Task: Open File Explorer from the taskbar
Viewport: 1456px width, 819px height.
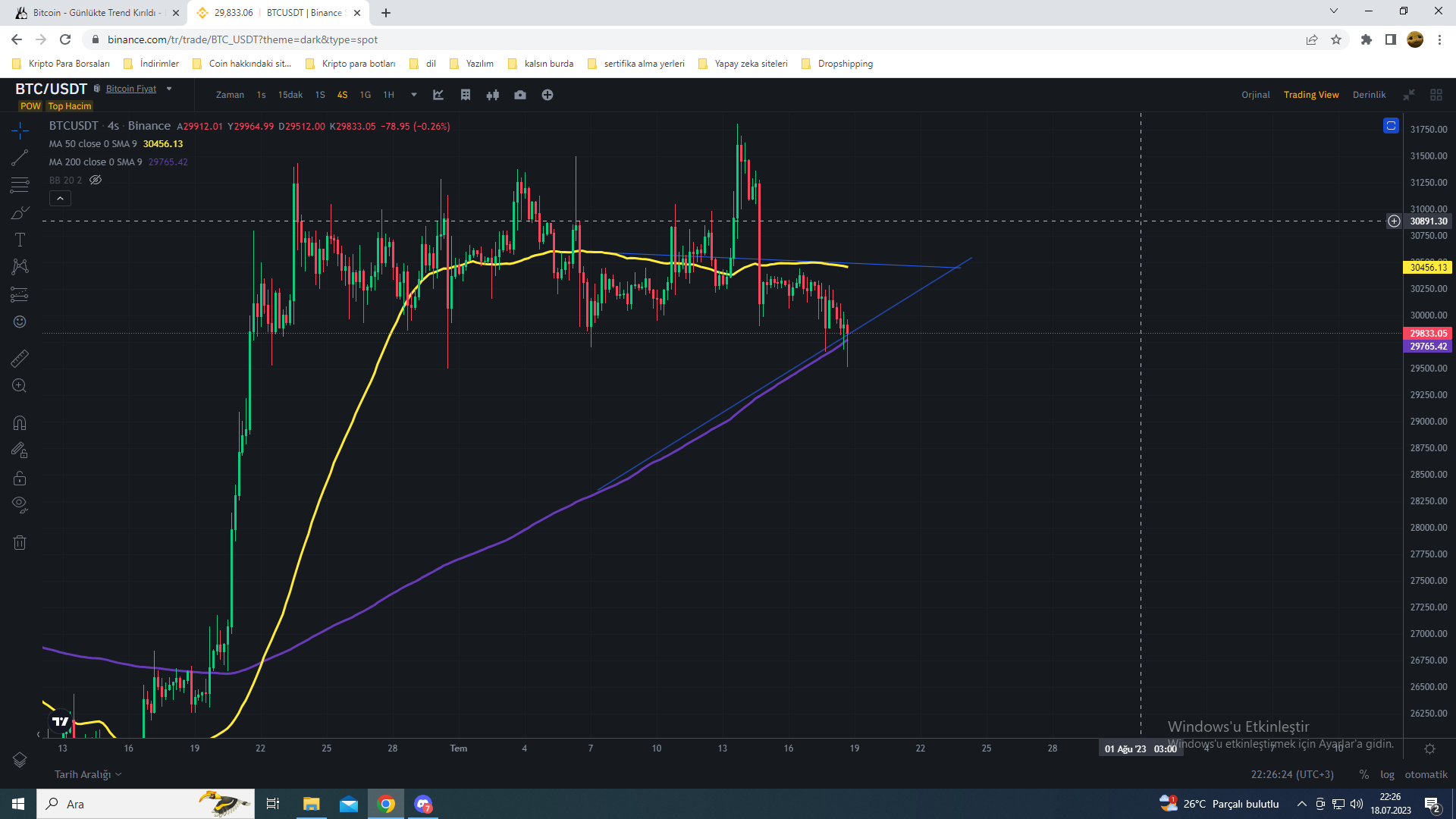Action: (312, 804)
